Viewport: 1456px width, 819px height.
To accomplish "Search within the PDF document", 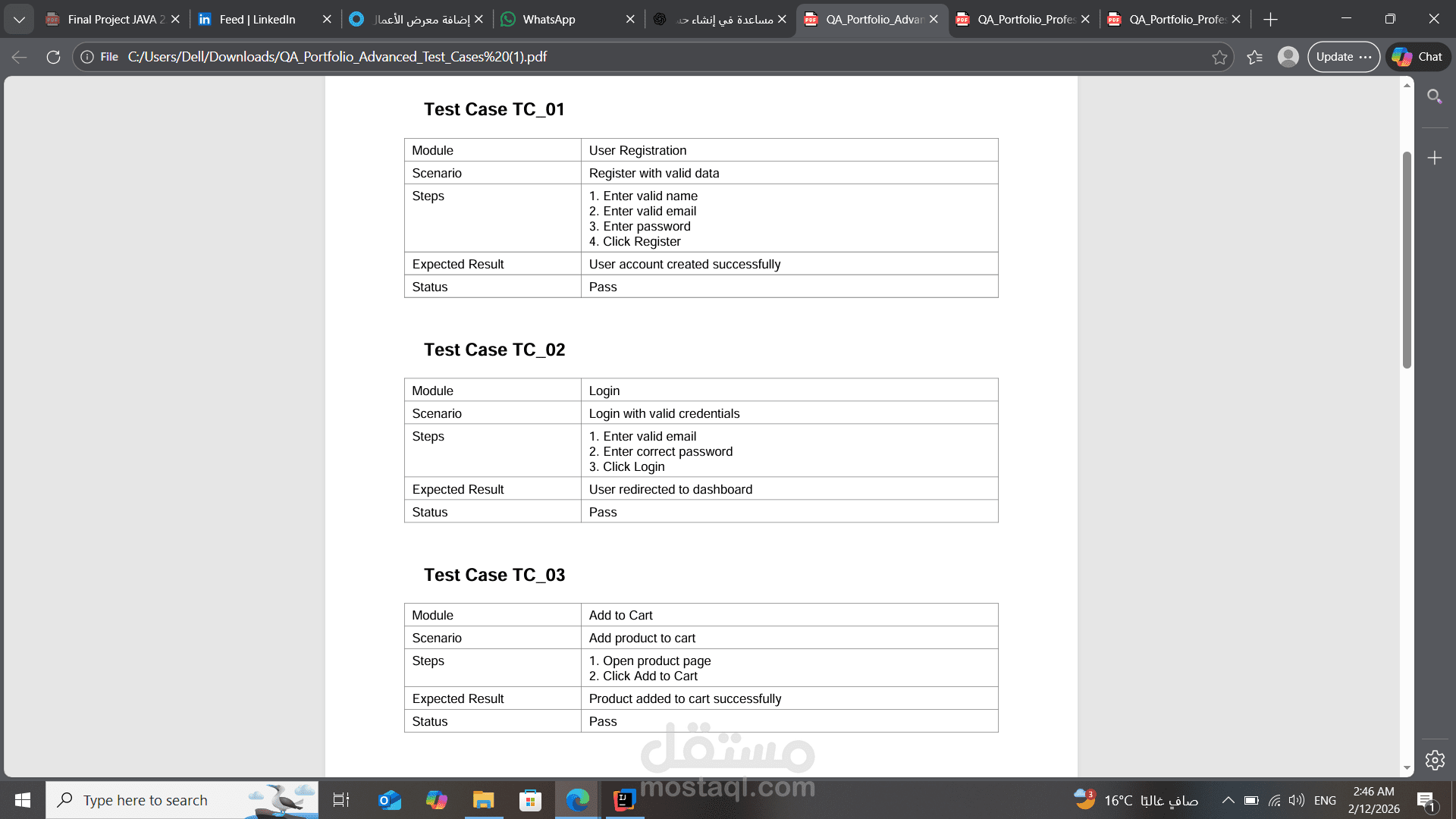I will (x=1435, y=96).
